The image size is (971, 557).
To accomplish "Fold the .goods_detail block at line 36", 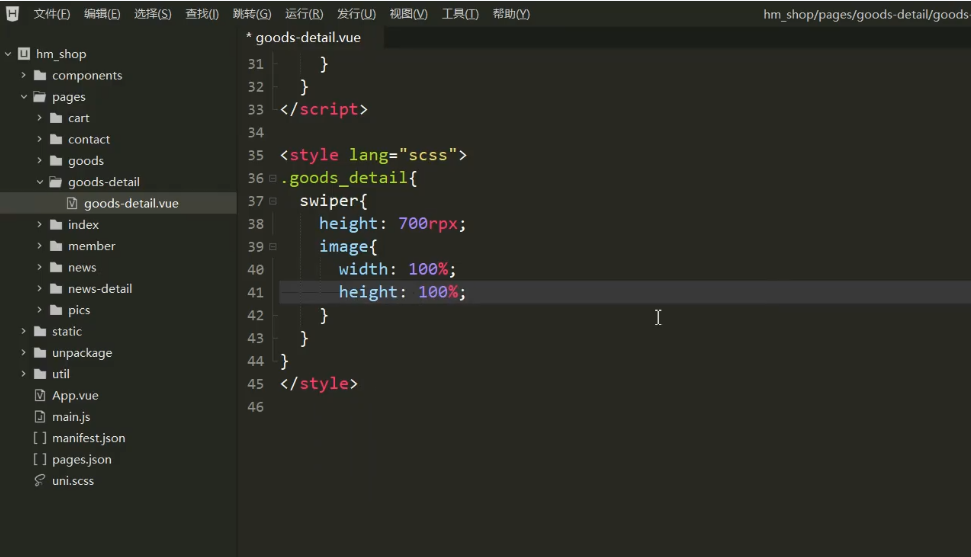I will coord(272,178).
